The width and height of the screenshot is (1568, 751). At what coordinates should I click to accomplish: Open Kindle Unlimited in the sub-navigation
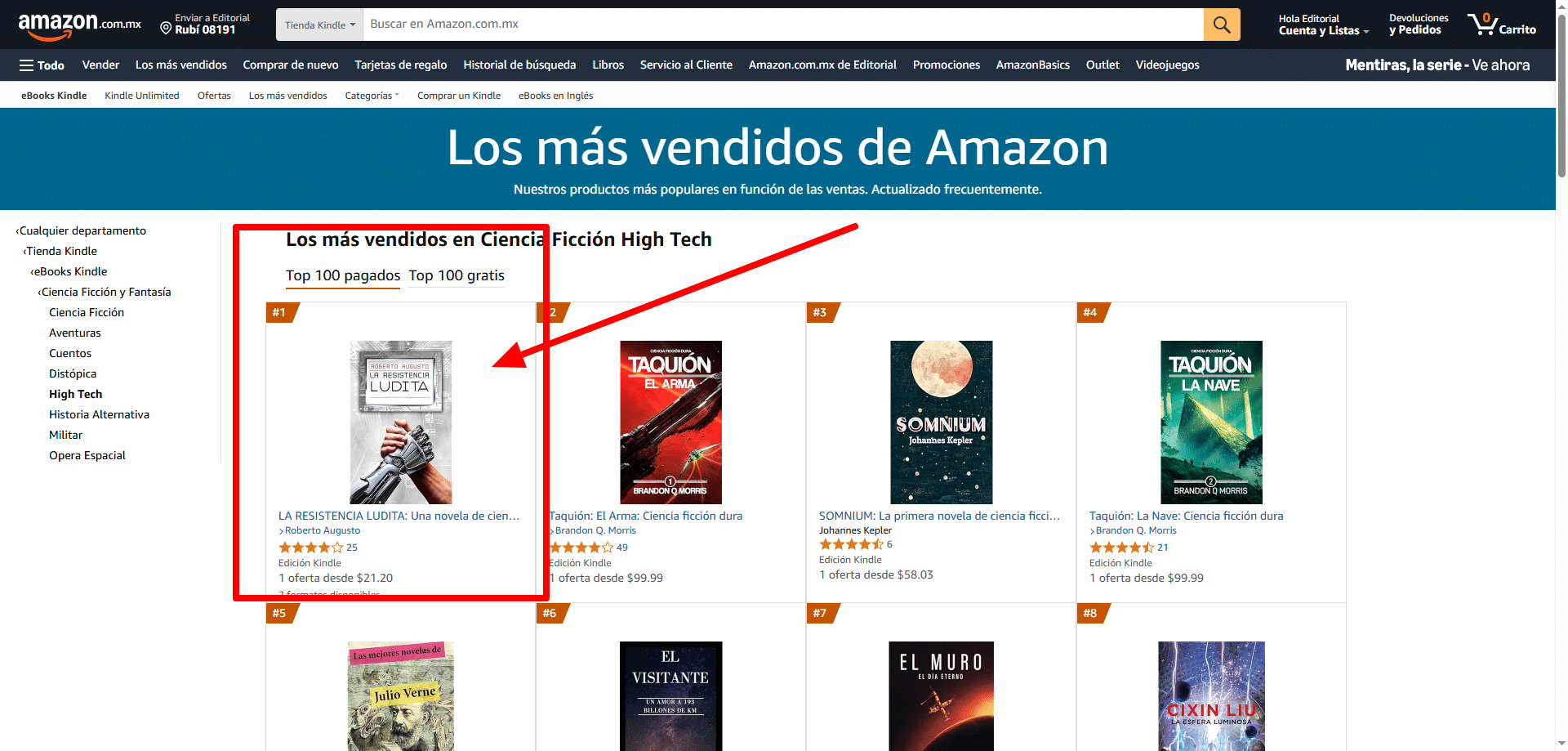142,96
